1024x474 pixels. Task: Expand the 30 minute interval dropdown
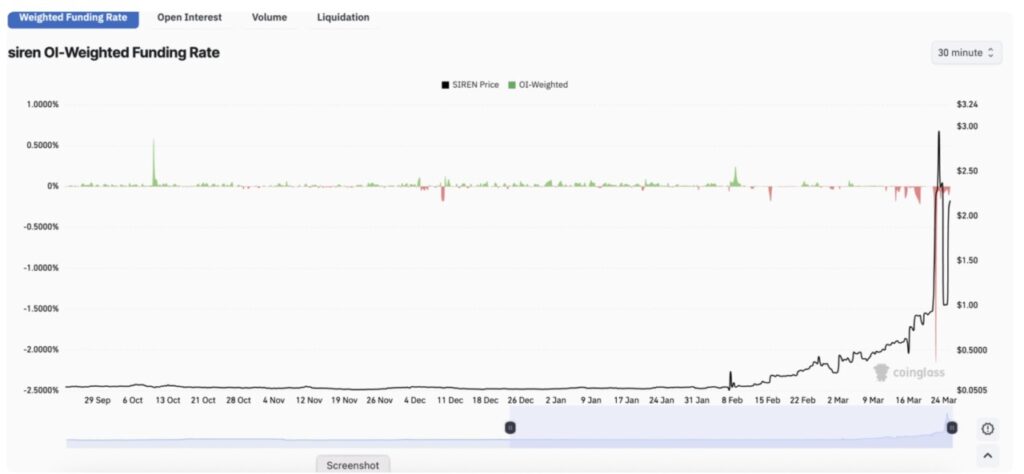(966, 52)
